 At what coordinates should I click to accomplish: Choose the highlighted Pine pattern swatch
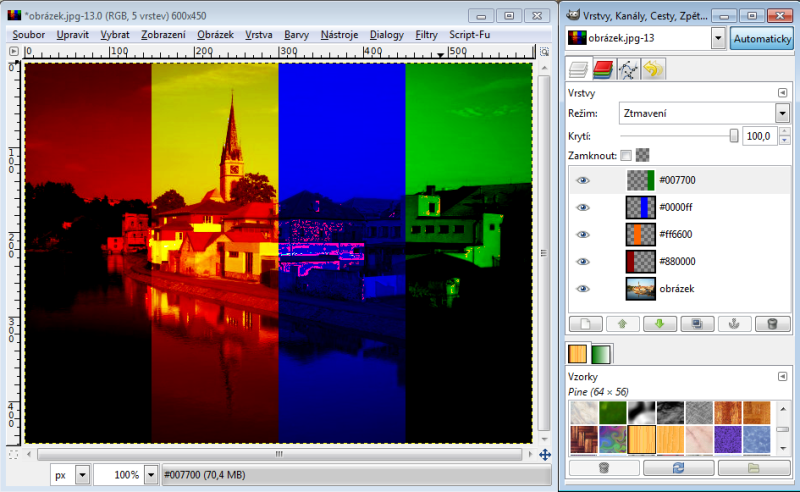[x=641, y=439]
